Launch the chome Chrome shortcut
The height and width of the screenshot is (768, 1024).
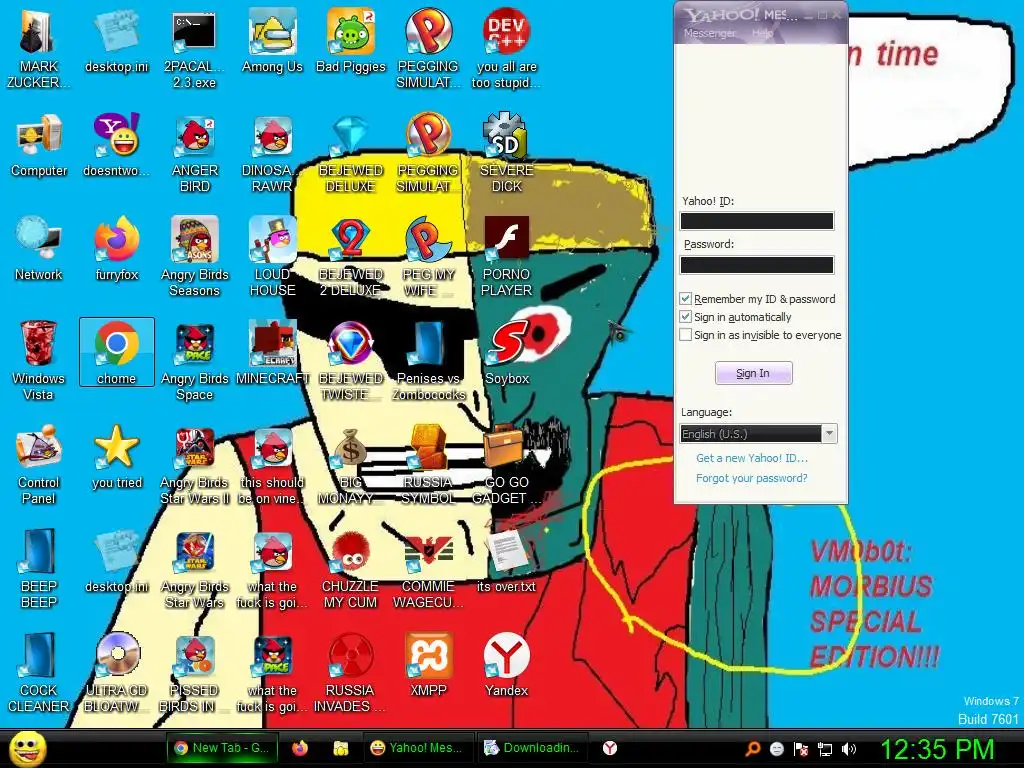(x=116, y=353)
